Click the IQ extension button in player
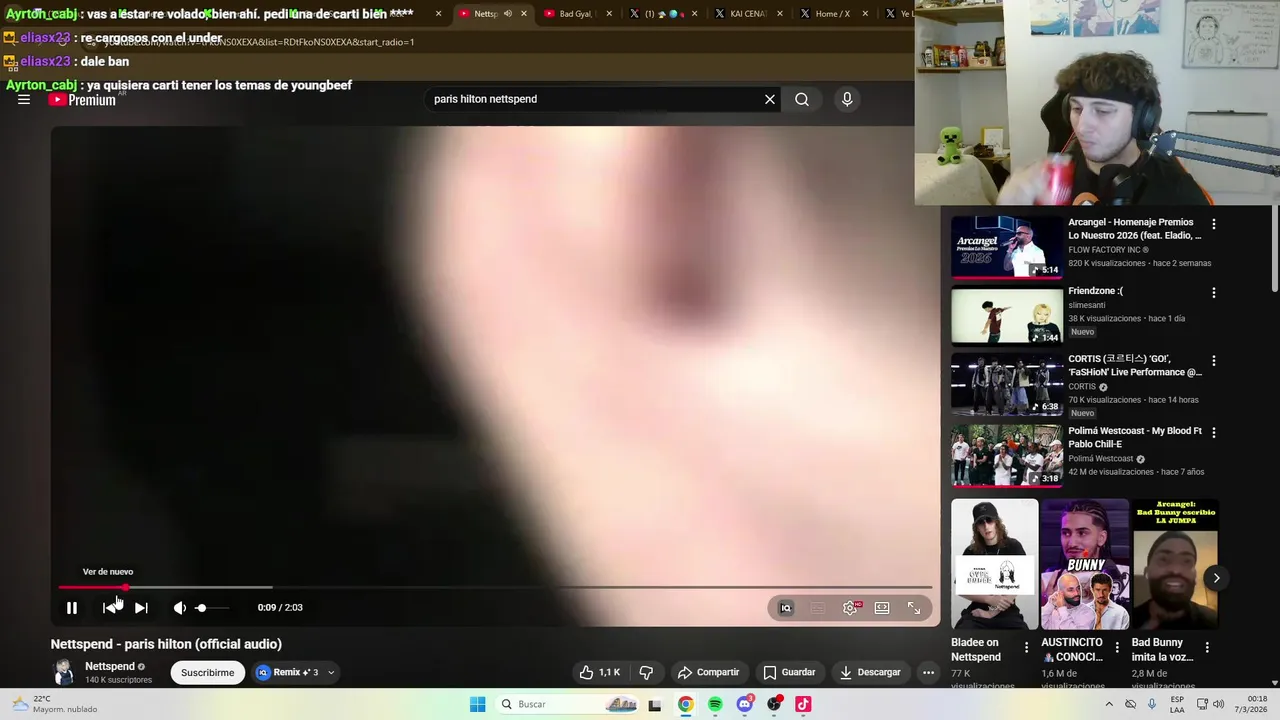 [x=786, y=608]
